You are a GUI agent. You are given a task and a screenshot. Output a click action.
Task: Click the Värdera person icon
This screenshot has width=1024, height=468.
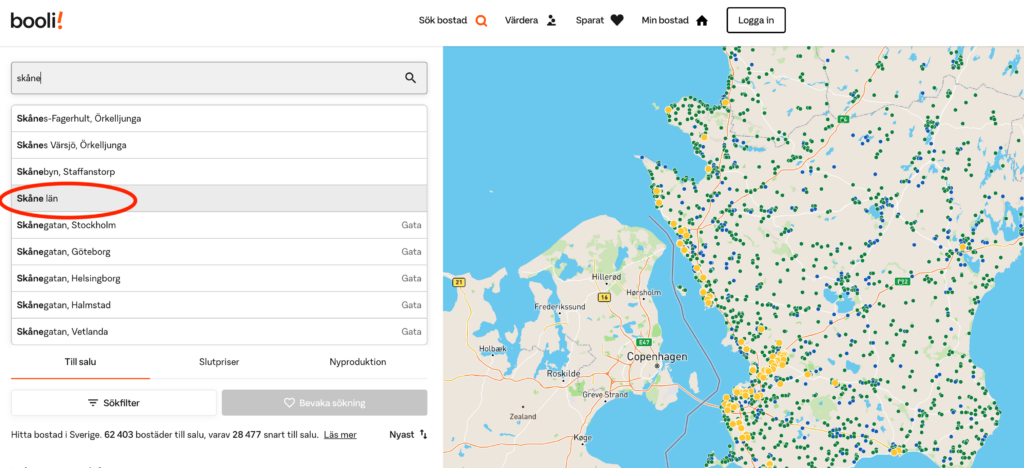550,20
